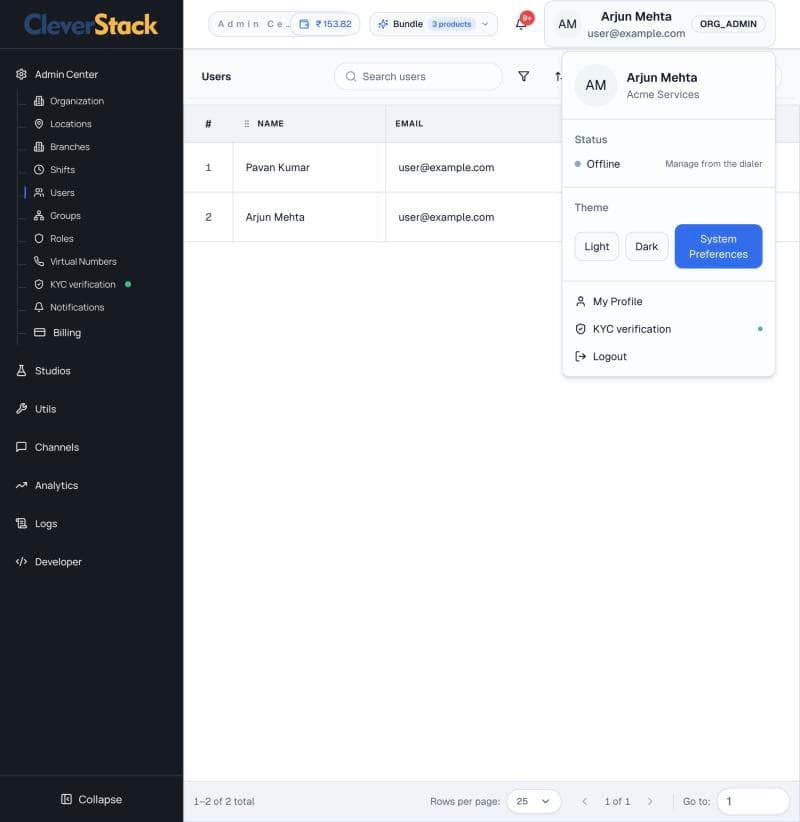Viewport: 800px width, 822px height.
Task: Click the Search users input field
Action: tap(418, 77)
